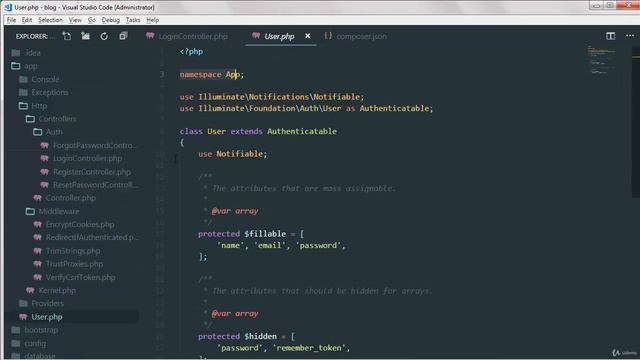Click the word Authenticatable in class declaration
640x360 pixels.
(x=302, y=131)
